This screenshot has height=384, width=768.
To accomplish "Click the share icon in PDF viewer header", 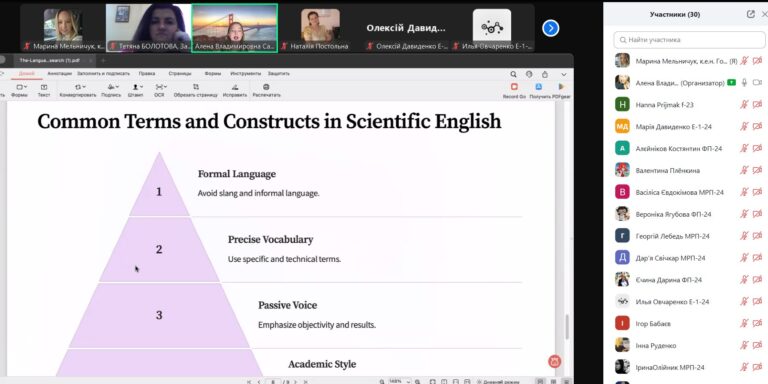I will pyautogui.click(x=545, y=74).
